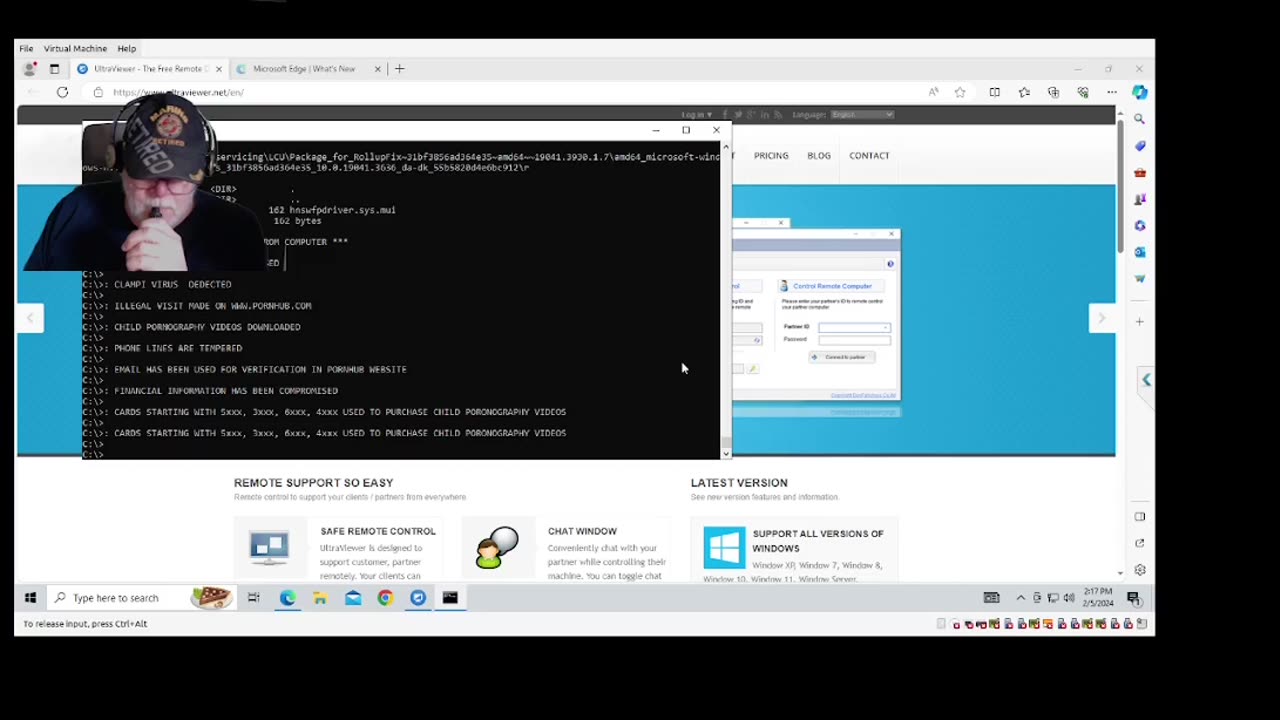Screen dimensions: 1280x720
Task: Open Google Chrome from the taskbar
Action: coord(385,598)
